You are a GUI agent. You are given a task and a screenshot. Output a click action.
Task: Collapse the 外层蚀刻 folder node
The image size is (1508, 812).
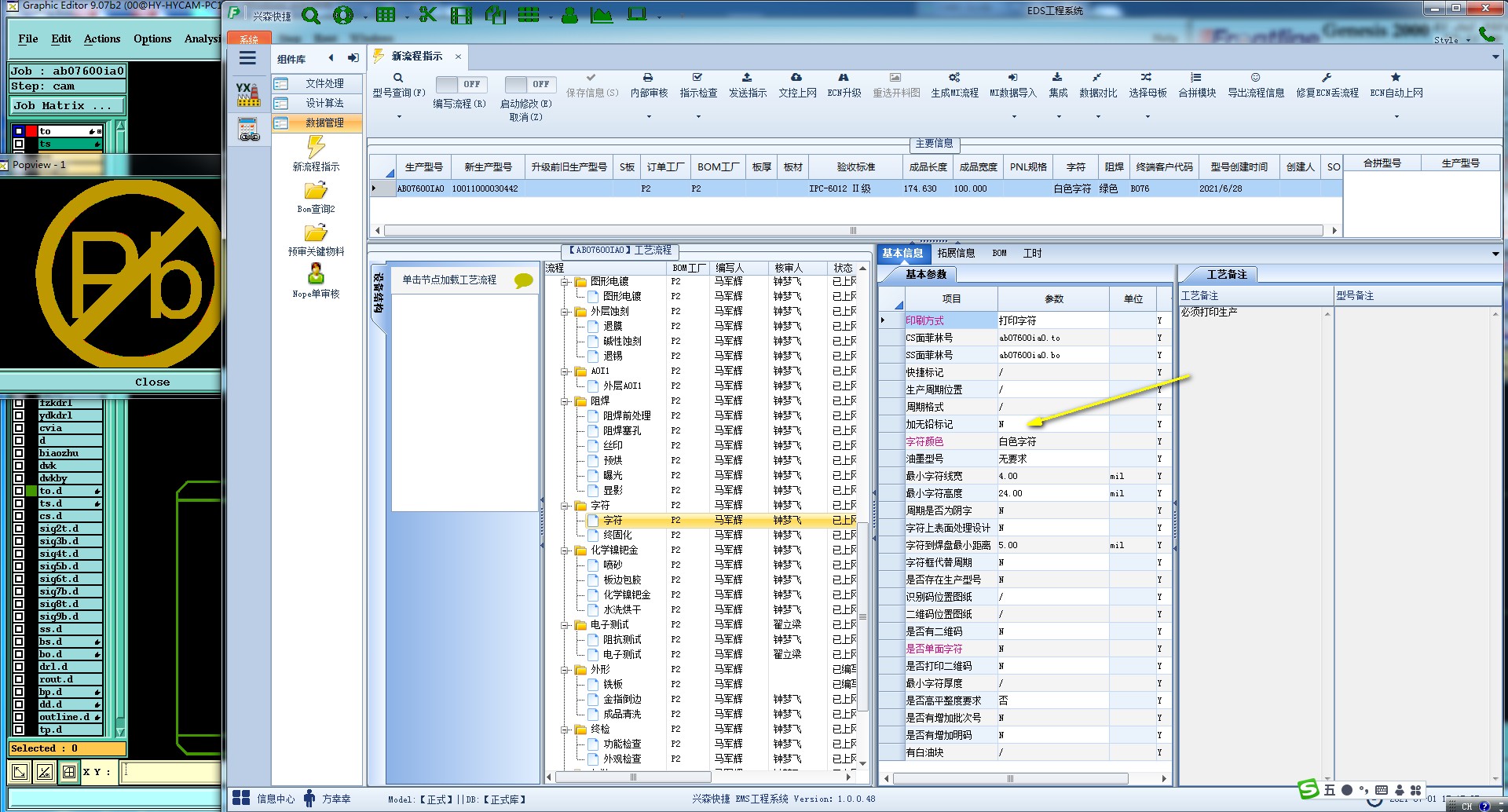coord(565,312)
